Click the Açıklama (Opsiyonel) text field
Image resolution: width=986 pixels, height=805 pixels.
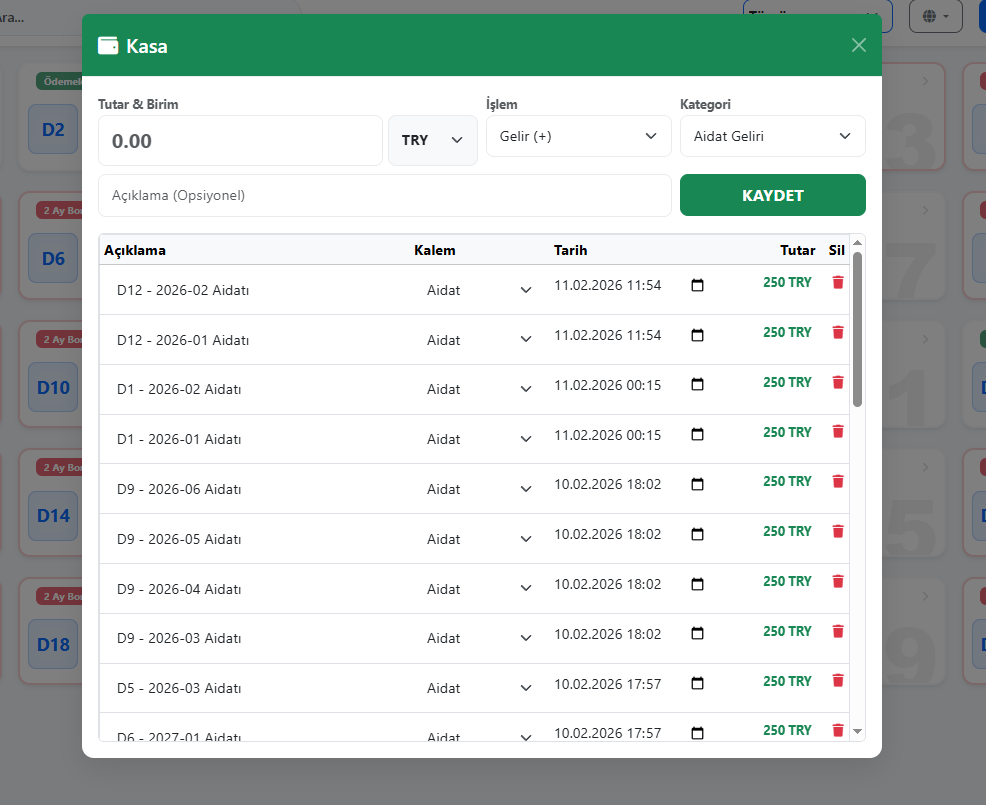point(384,196)
